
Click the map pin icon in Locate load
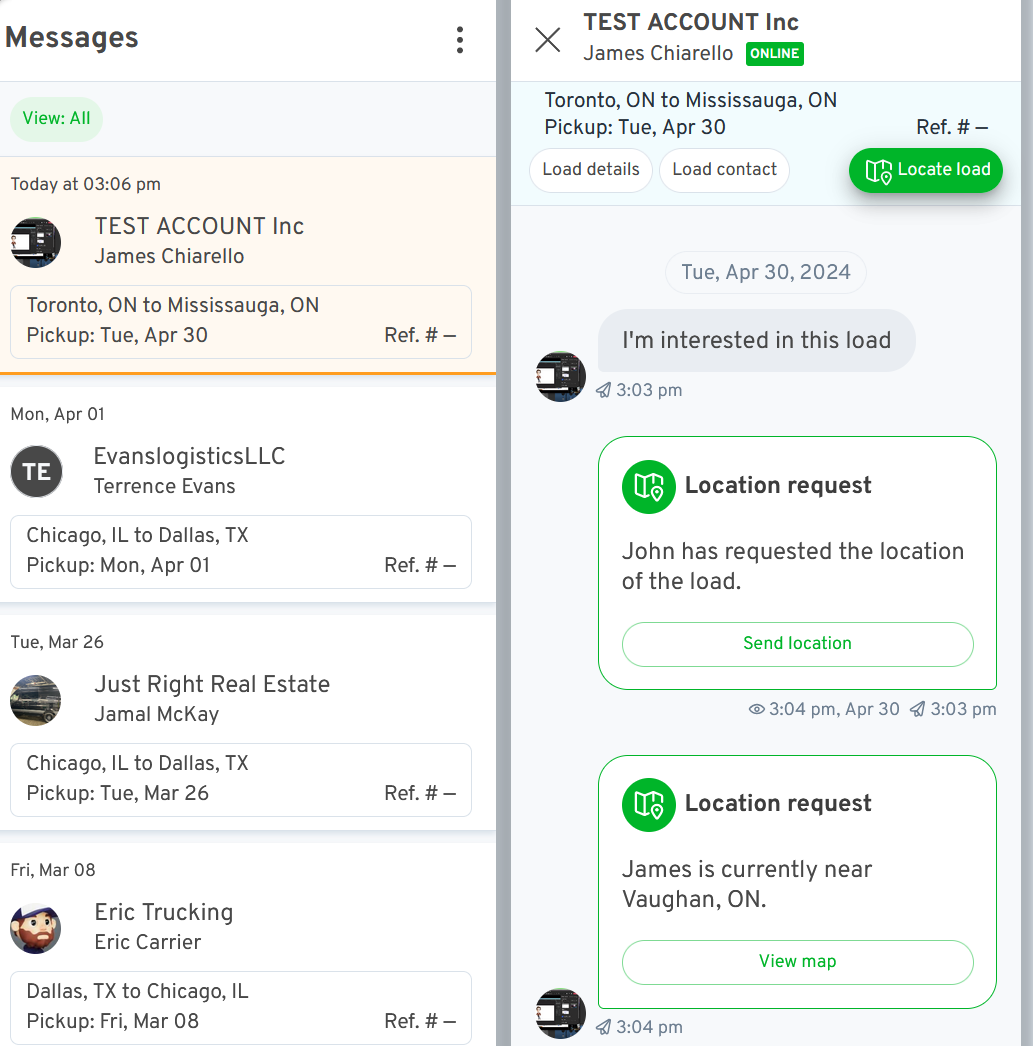click(x=878, y=171)
